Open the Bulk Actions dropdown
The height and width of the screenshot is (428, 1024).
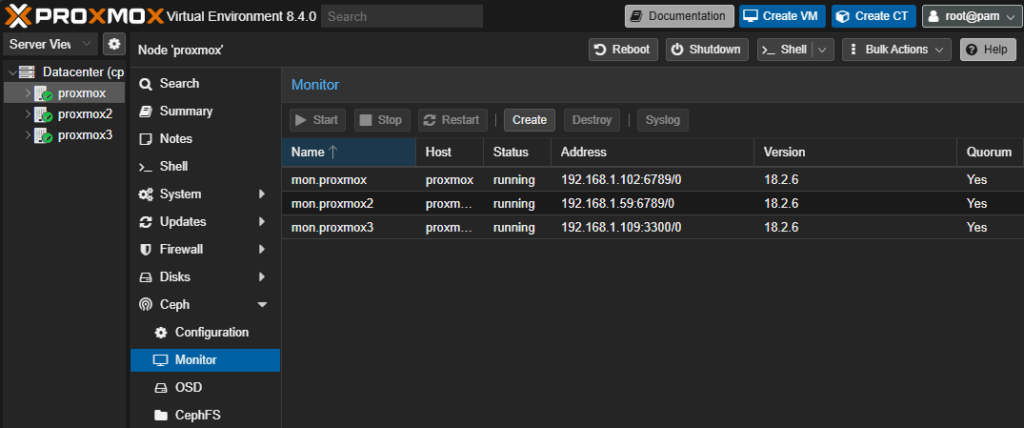(x=896, y=50)
